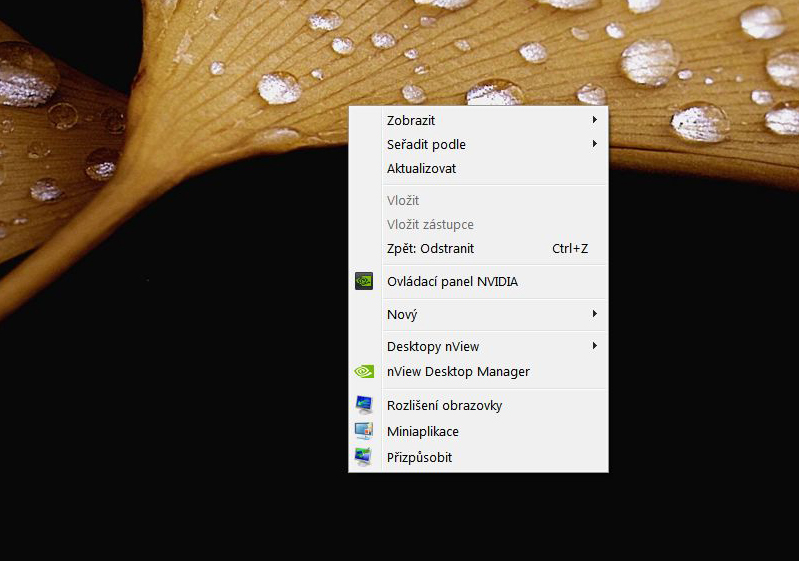799x561 pixels.
Task: Click the Ctrl+Z shortcut text
Action: (570, 248)
